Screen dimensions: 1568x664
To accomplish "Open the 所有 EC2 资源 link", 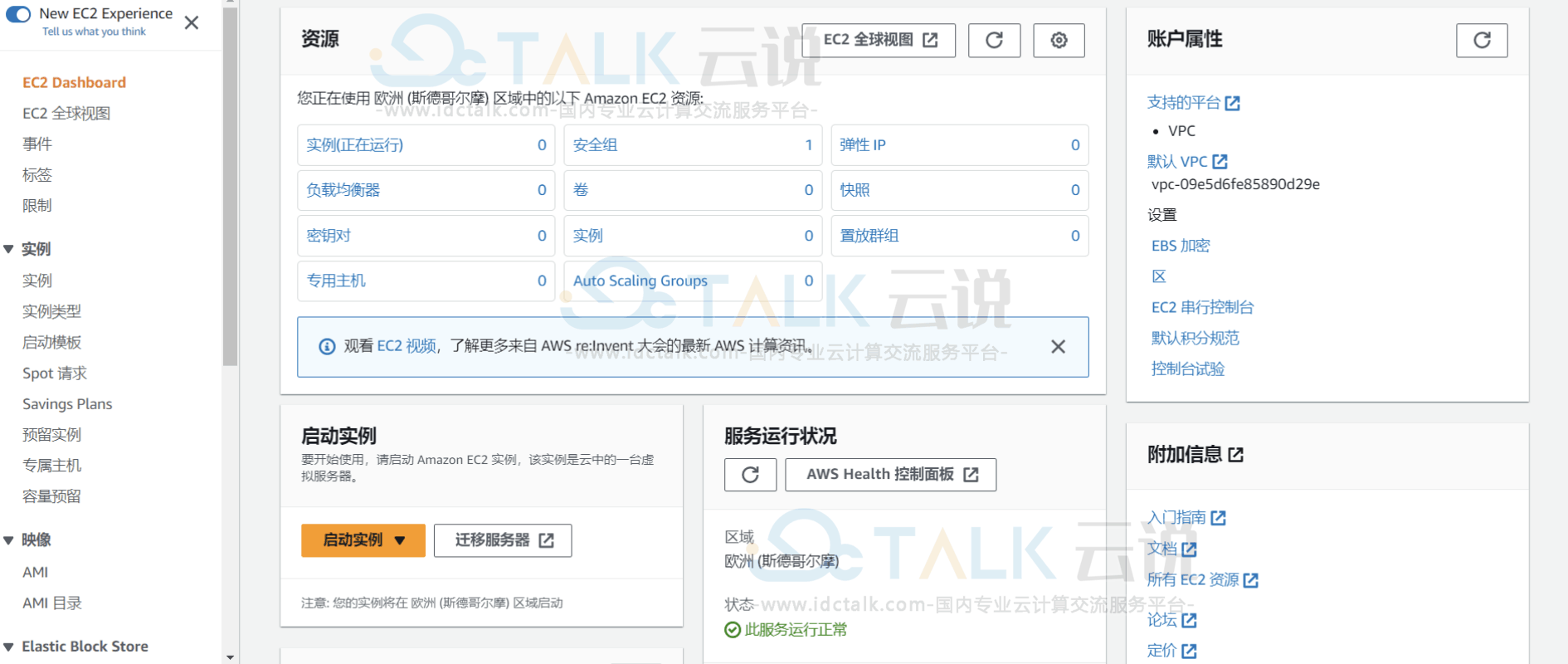I will coord(1203,580).
